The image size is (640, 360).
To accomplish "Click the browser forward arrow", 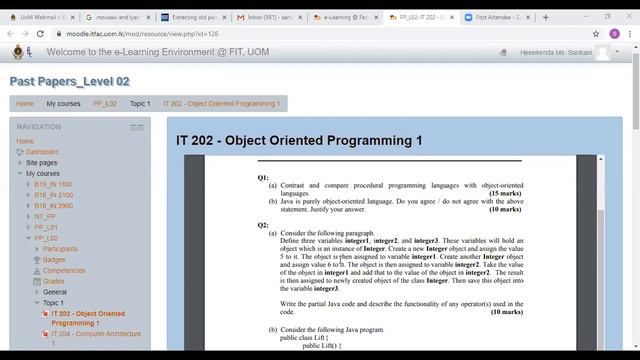I will (25, 34).
